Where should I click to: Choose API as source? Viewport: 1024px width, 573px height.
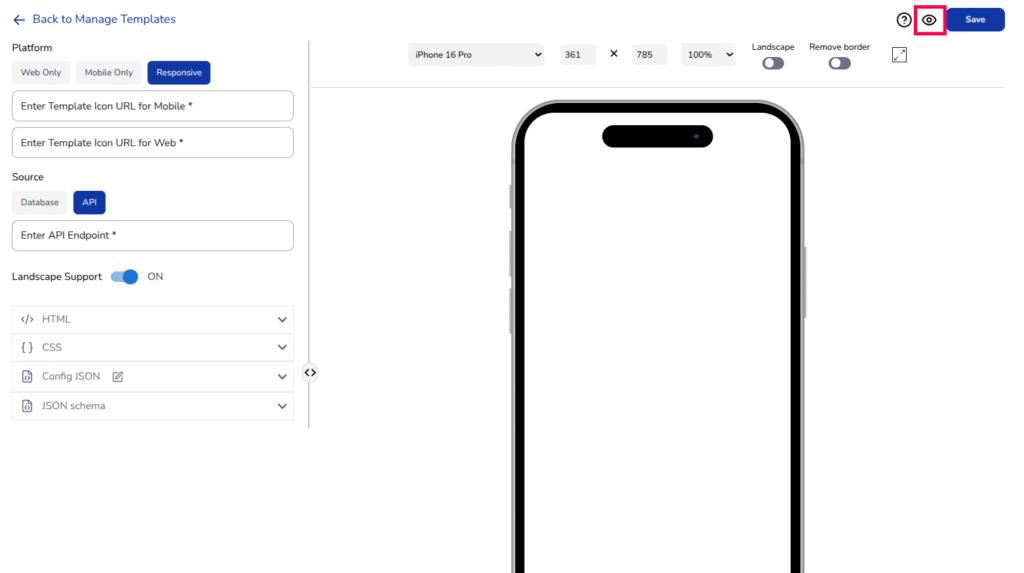[89, 203]
